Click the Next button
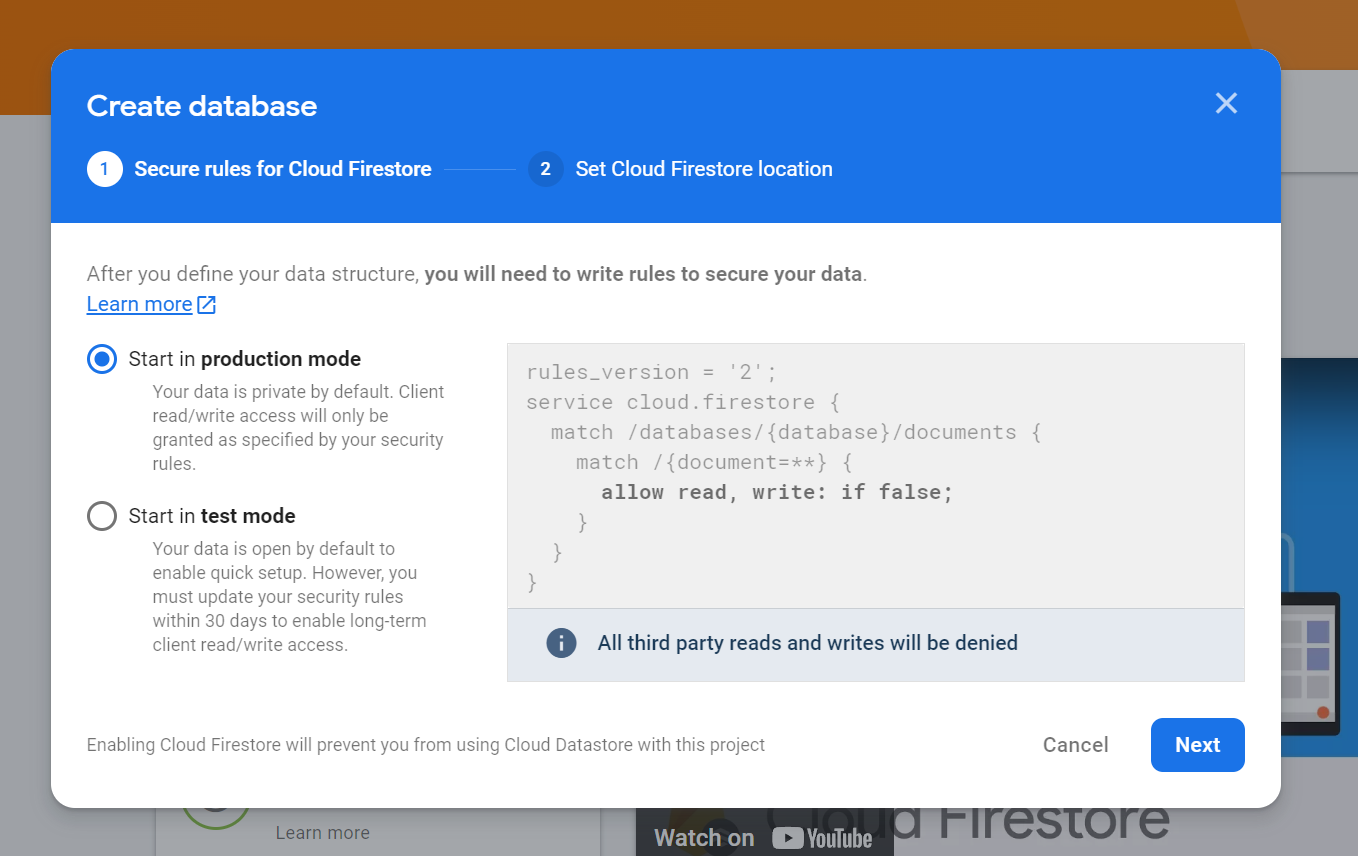The width and height of the screenshot is (1358, 856). coord(1197,745)
